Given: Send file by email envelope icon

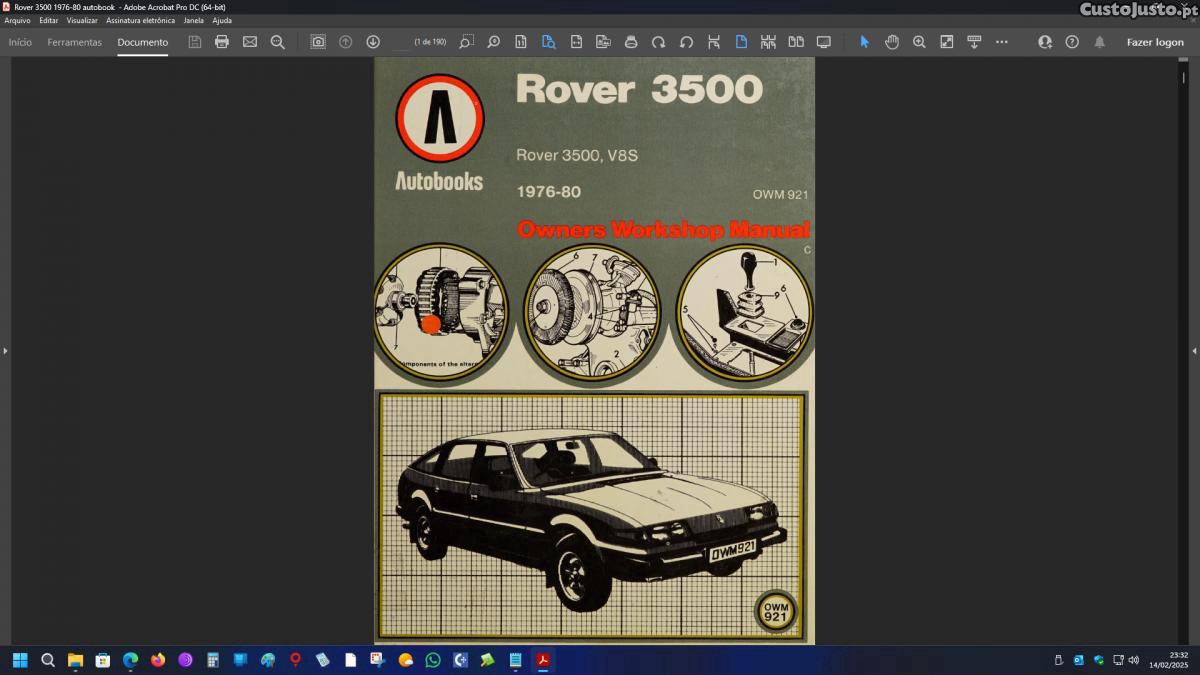Looking at the screenshot, I should [x=250, y=42].
